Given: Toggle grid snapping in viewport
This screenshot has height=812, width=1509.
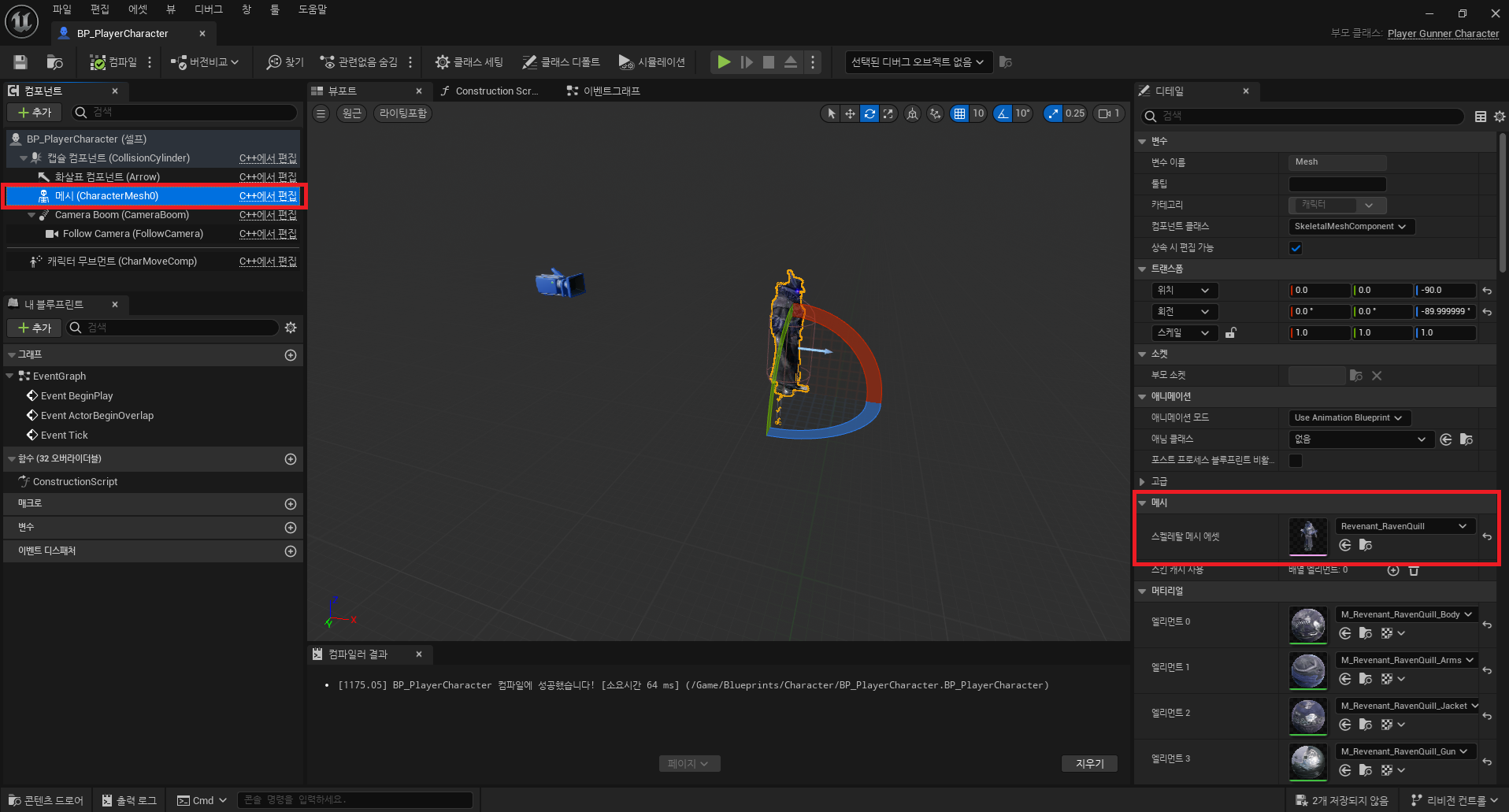Looking at the screenshot, I should point(959,113).
